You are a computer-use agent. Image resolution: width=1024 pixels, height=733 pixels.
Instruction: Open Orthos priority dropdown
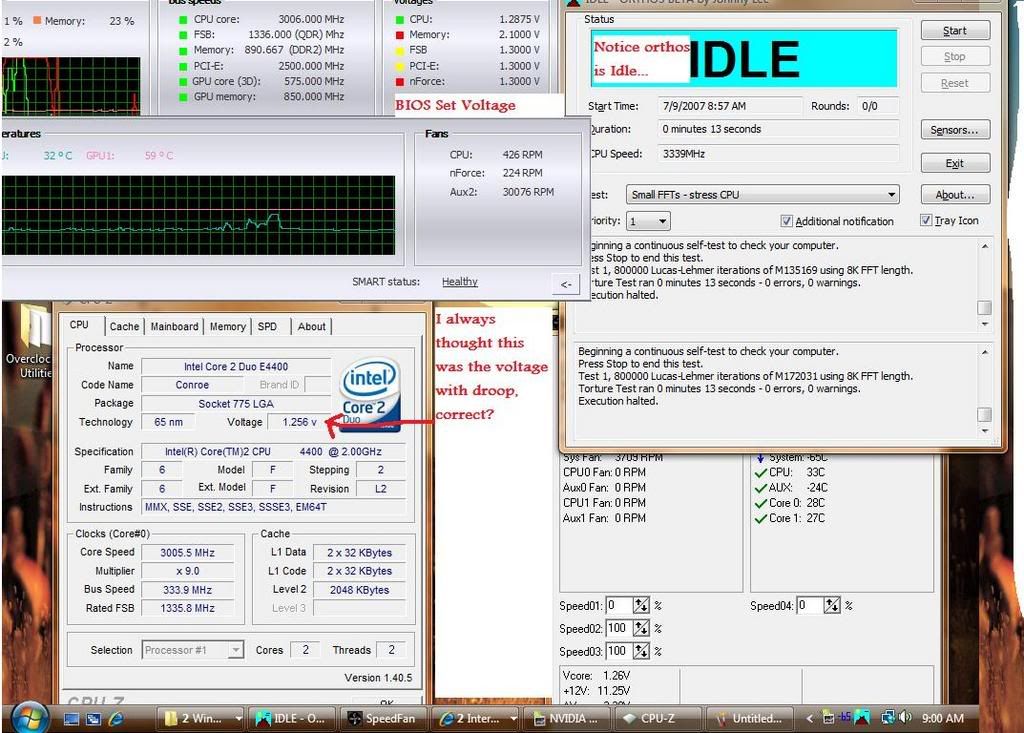pyautogui.click(x=648, y=221)
